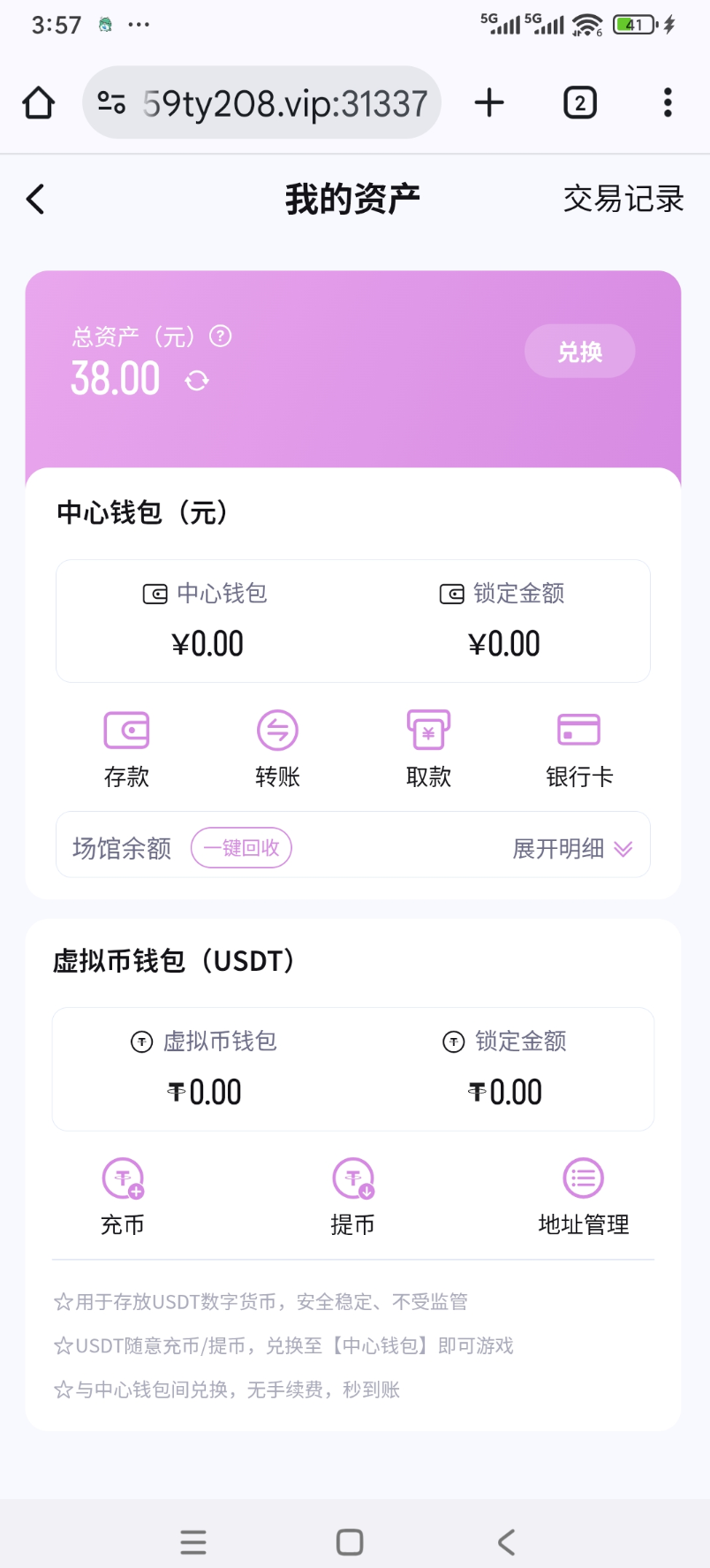710x1568 pixels.
Task: Tap the 一键回收 one-click recall button
Action: 241,848
